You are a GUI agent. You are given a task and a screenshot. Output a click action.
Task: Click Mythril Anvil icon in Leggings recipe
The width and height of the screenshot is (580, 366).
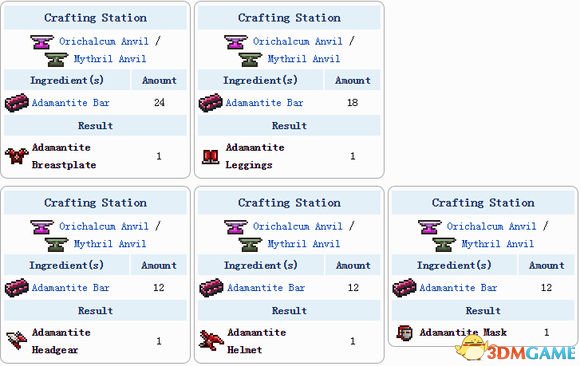pos(250,59)
